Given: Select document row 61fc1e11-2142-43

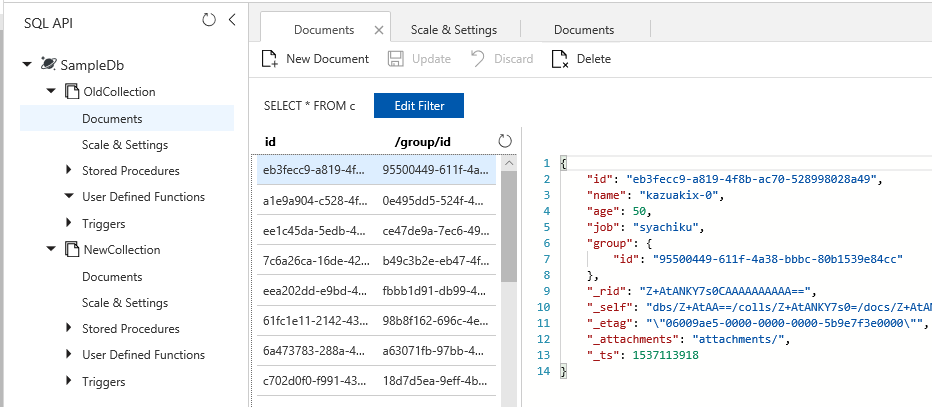Looking at the screenshot, I should [376, 321].
